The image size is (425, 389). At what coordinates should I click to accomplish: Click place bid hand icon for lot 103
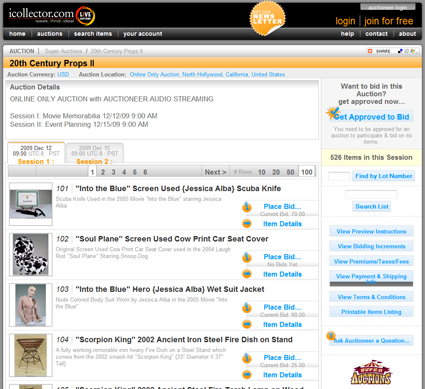[x=247, y=308]
